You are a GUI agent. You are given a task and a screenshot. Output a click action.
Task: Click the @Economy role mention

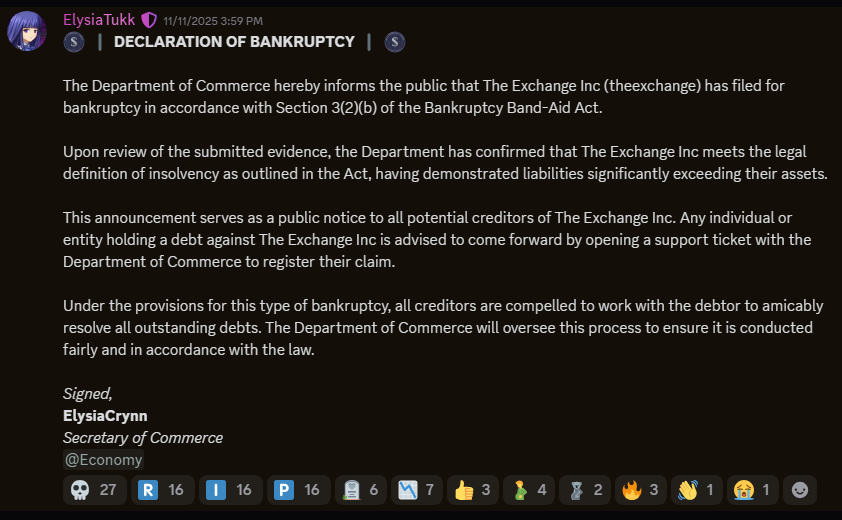(103, 460)
